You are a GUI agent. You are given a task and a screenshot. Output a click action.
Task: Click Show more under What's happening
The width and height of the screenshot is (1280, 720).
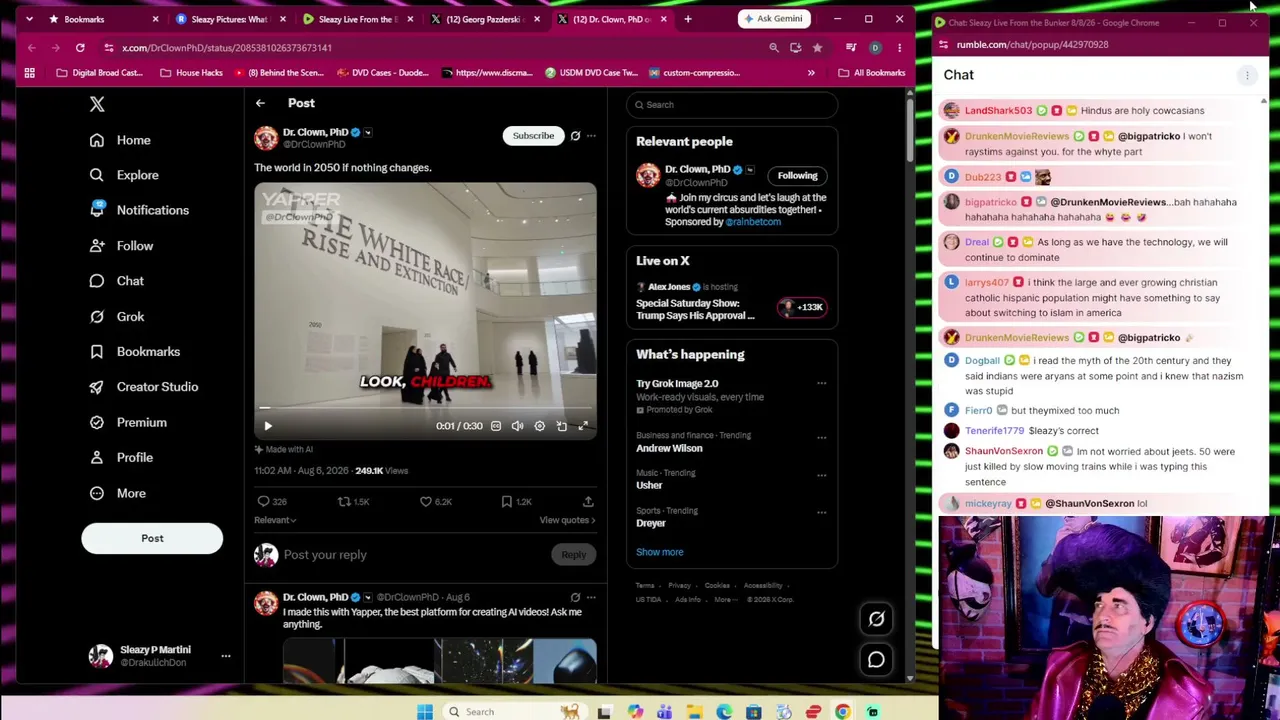[660, 552]
